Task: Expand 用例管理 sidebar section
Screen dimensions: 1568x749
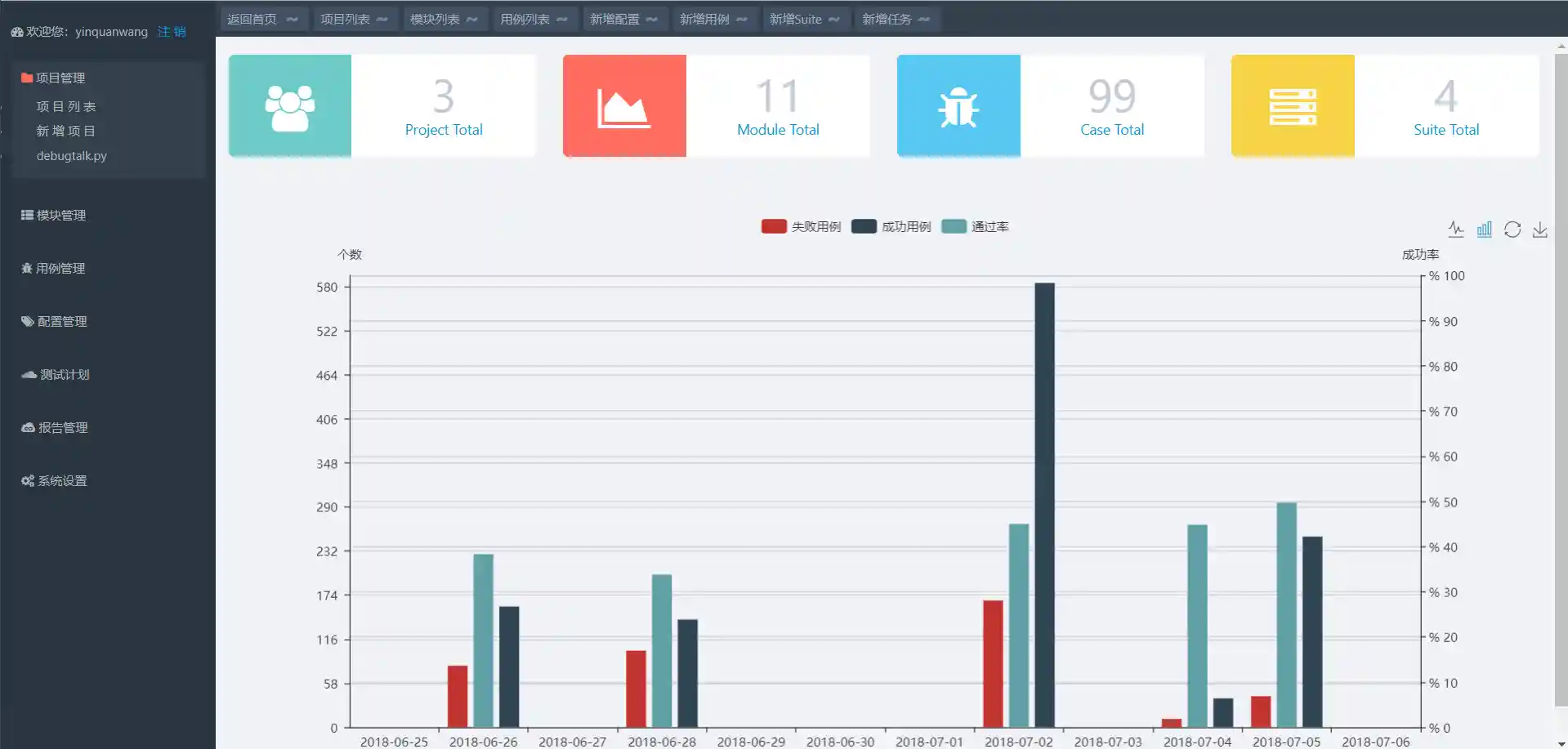Action: click(53, 268)
